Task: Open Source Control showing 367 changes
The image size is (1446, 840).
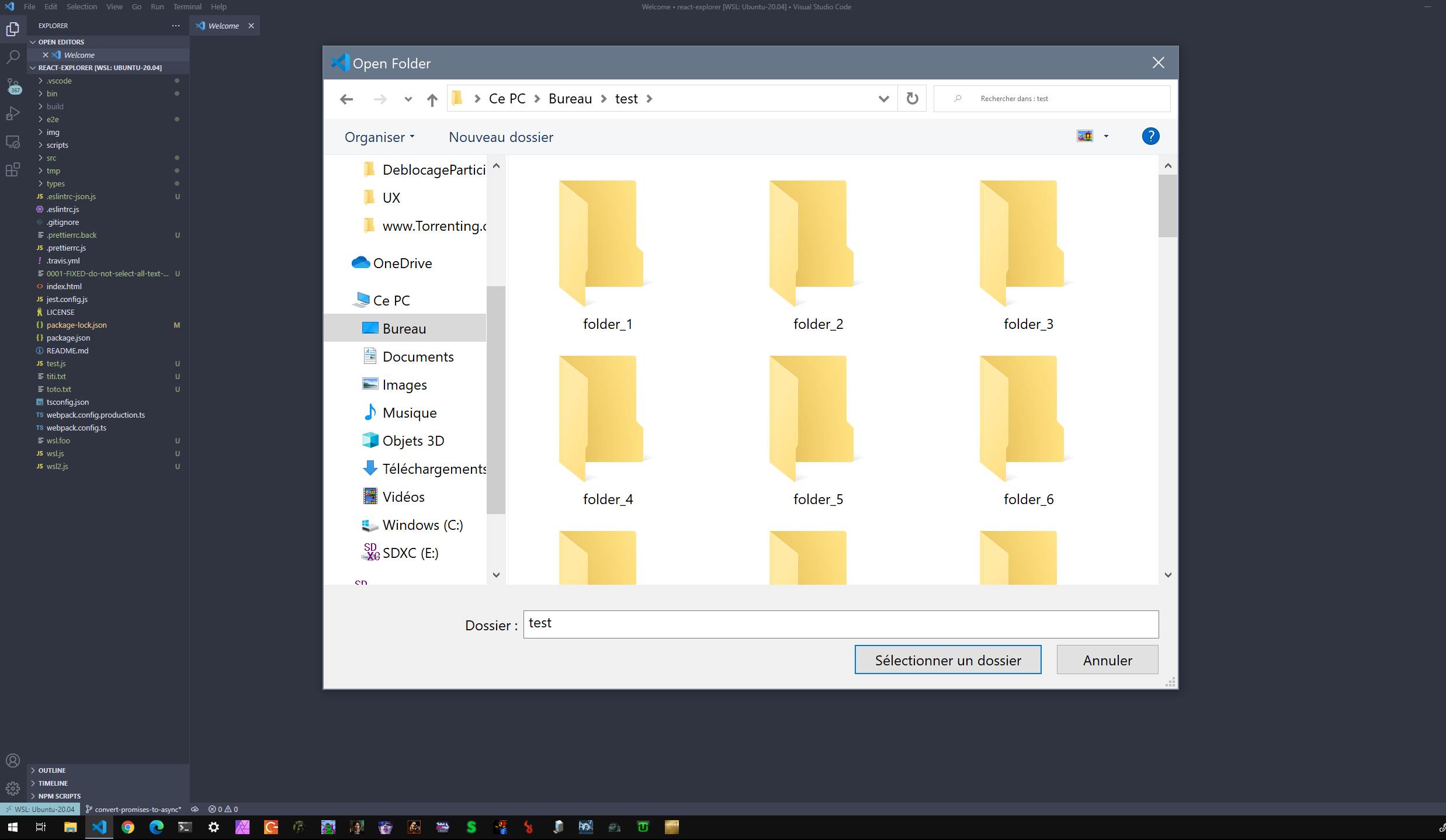Action: click(13, 84)
